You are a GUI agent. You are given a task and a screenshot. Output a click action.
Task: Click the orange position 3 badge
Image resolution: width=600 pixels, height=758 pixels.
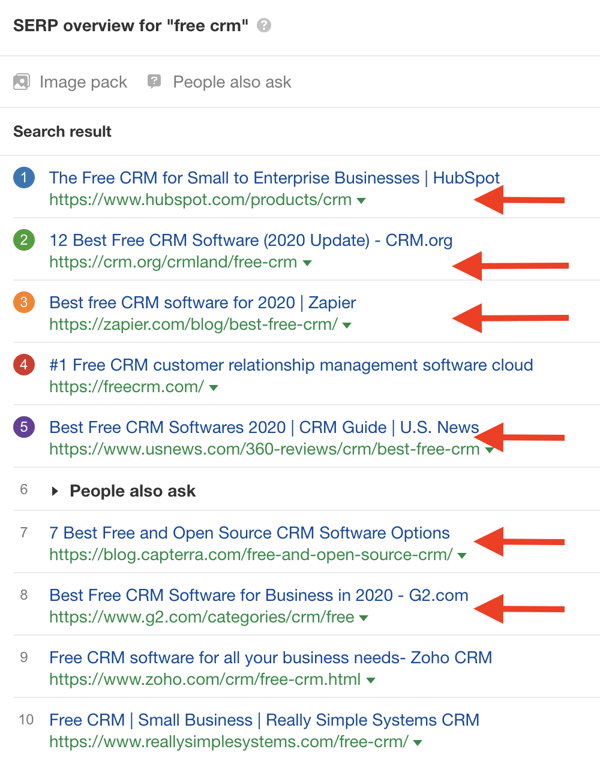25,302
